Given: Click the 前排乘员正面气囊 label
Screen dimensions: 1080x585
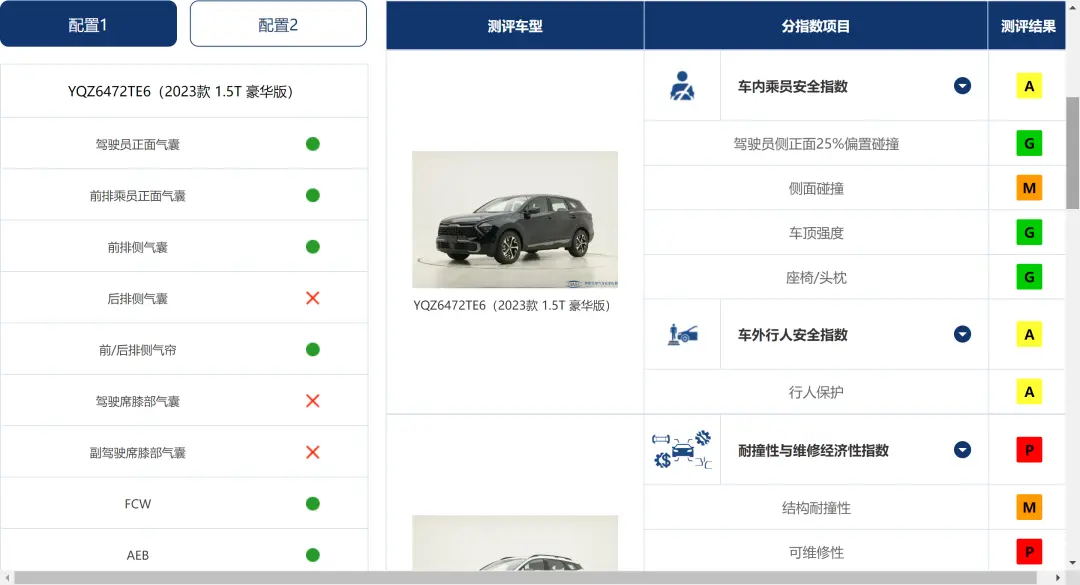Looking at the screenshot, I should coord(138,196).
